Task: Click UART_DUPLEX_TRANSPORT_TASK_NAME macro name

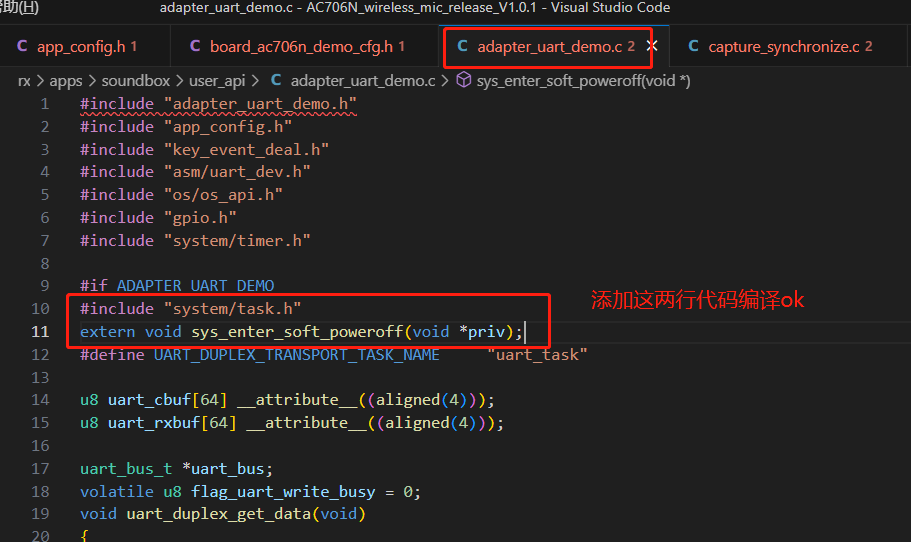Action: 297,354
